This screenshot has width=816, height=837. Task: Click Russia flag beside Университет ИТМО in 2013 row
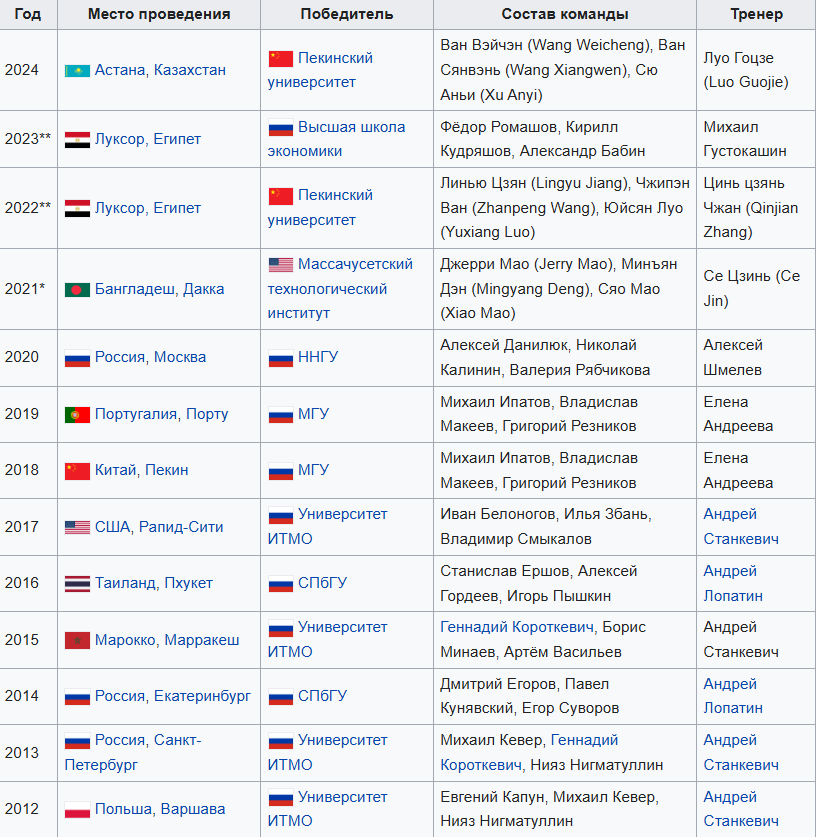click(x=281, y=741)
